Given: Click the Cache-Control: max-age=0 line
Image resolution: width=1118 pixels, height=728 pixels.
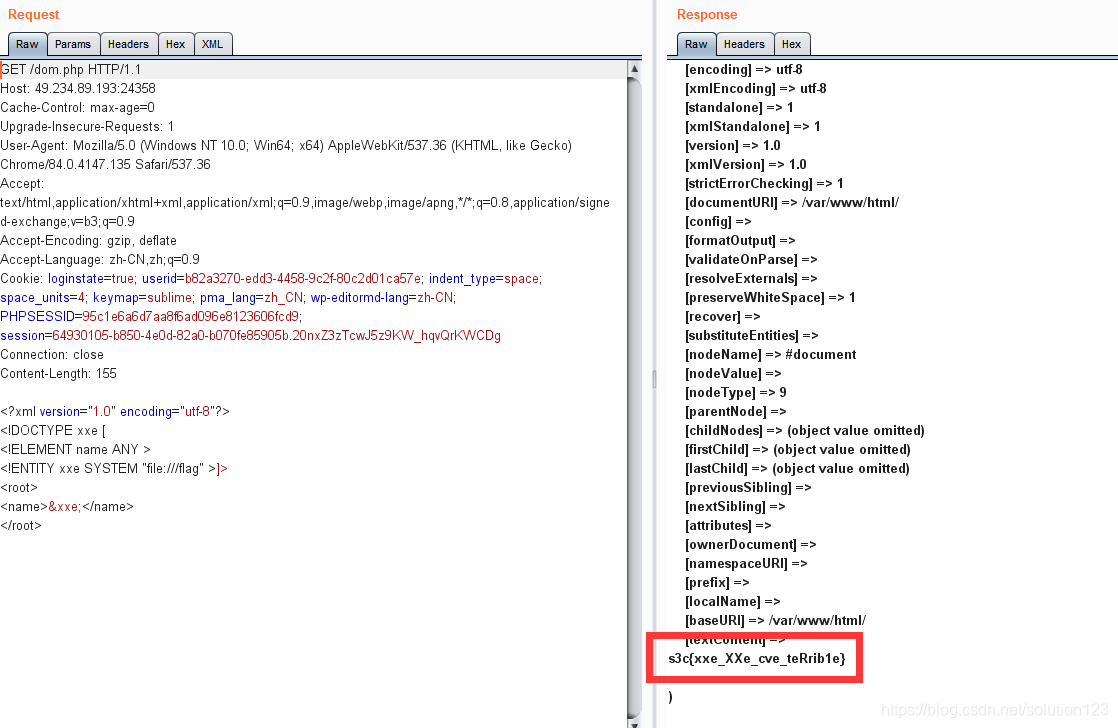Looking at the screenshot, I should (x=78, y=108).
